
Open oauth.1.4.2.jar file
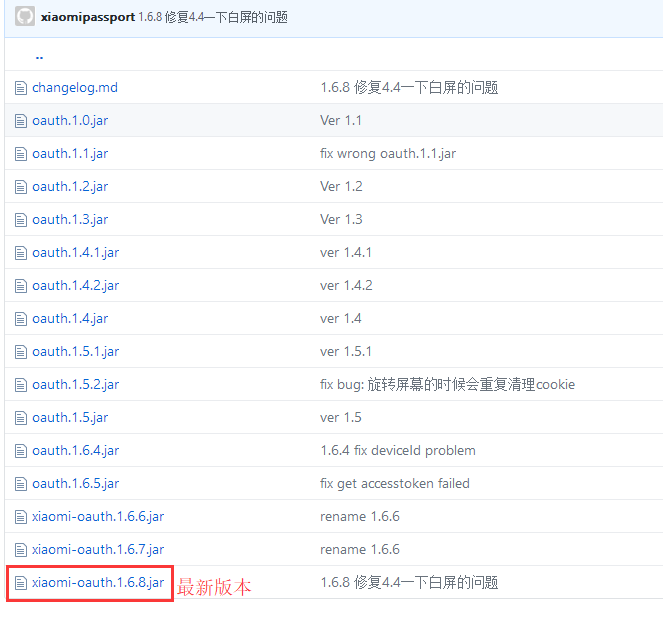coord(76,286)
